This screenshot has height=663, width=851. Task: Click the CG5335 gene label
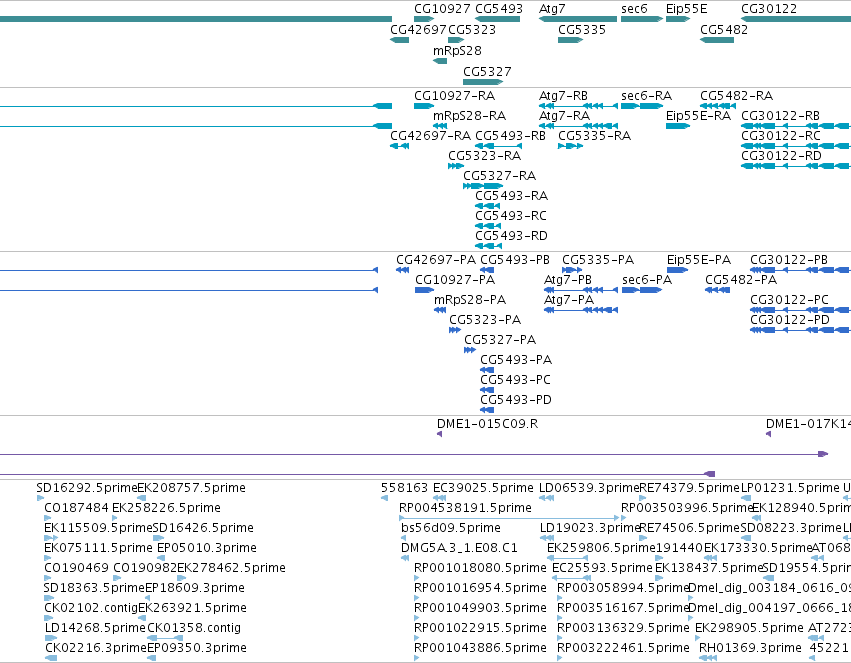click(x=582, y=29)
